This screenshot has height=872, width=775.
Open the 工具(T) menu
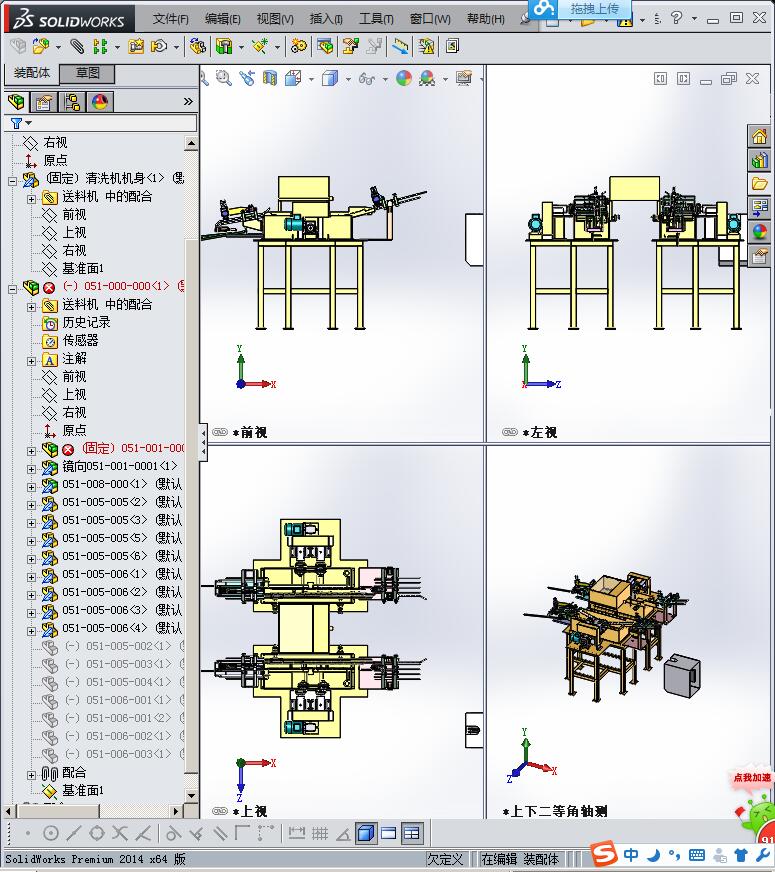(376, 19)
